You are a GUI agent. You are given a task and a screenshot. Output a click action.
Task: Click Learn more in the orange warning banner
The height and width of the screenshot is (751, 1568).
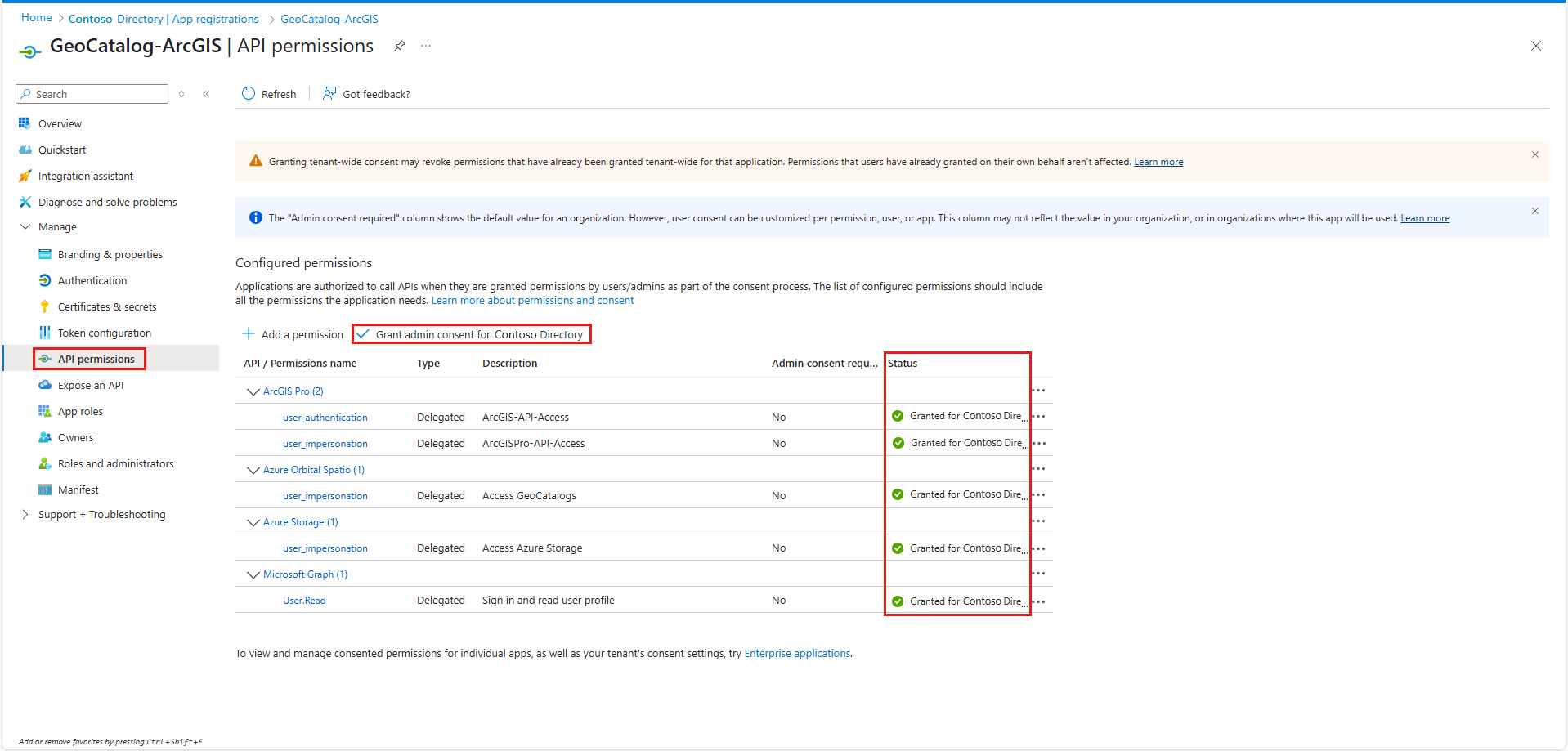pos(1158,162)
